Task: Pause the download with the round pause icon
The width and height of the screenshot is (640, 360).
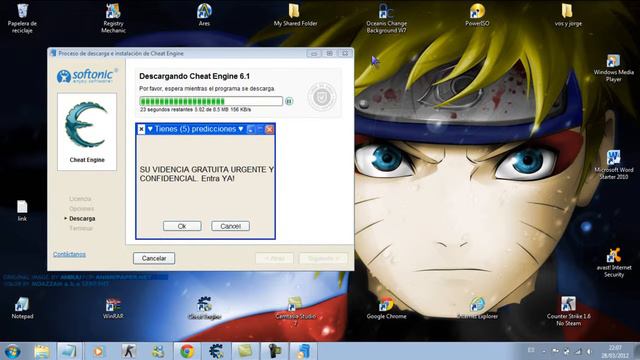Action: coord(289,101)
